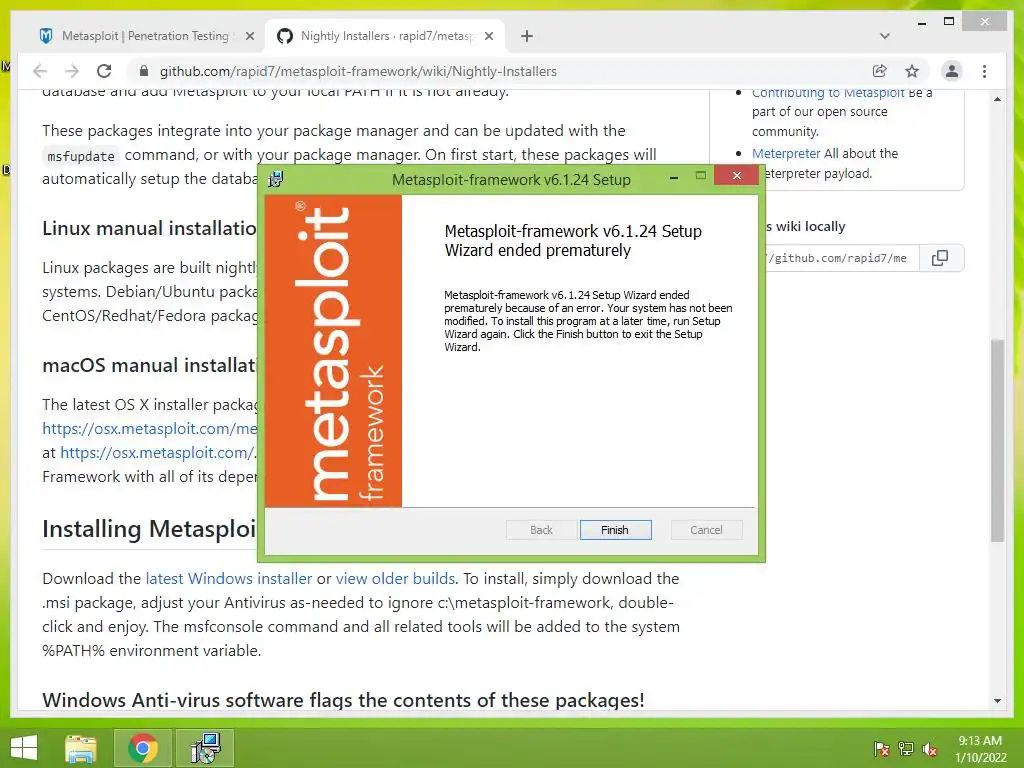Close the Metasploit-framework Setup dialog

coord(737,175)
